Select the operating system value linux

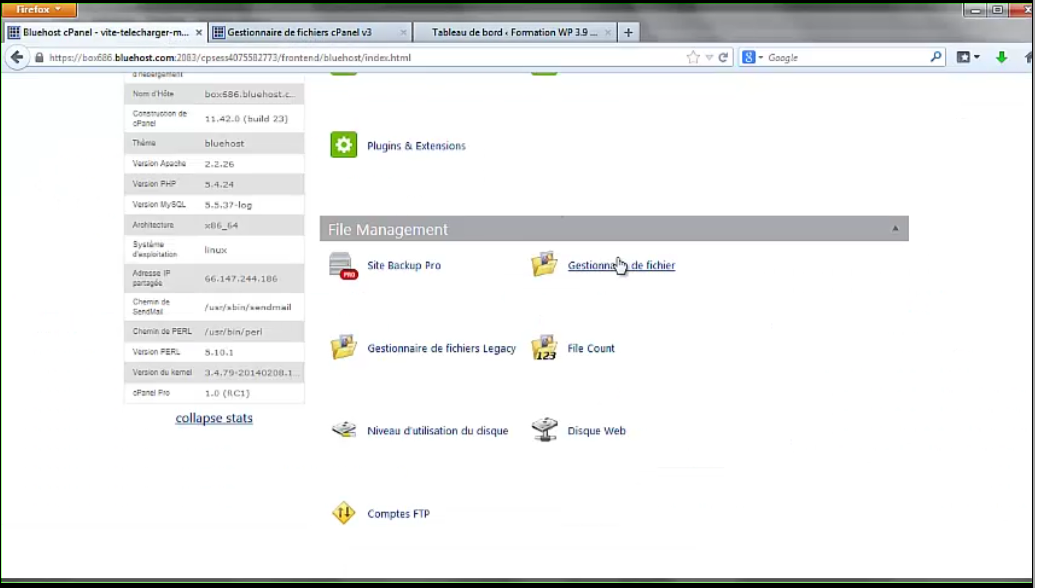coord(216,250)
